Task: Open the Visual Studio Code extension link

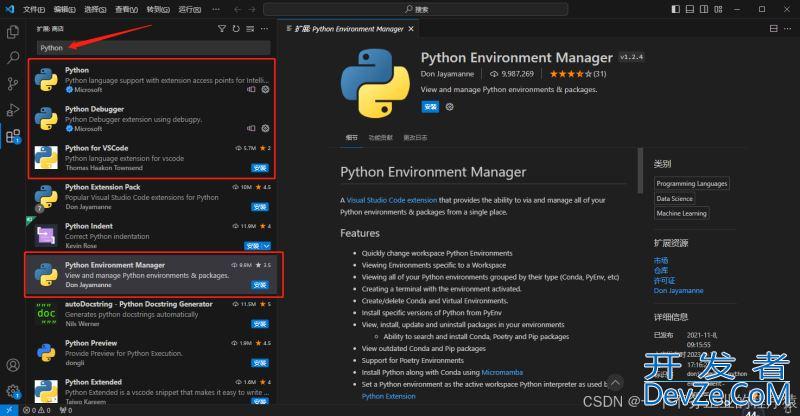Action: pos(392,200)
